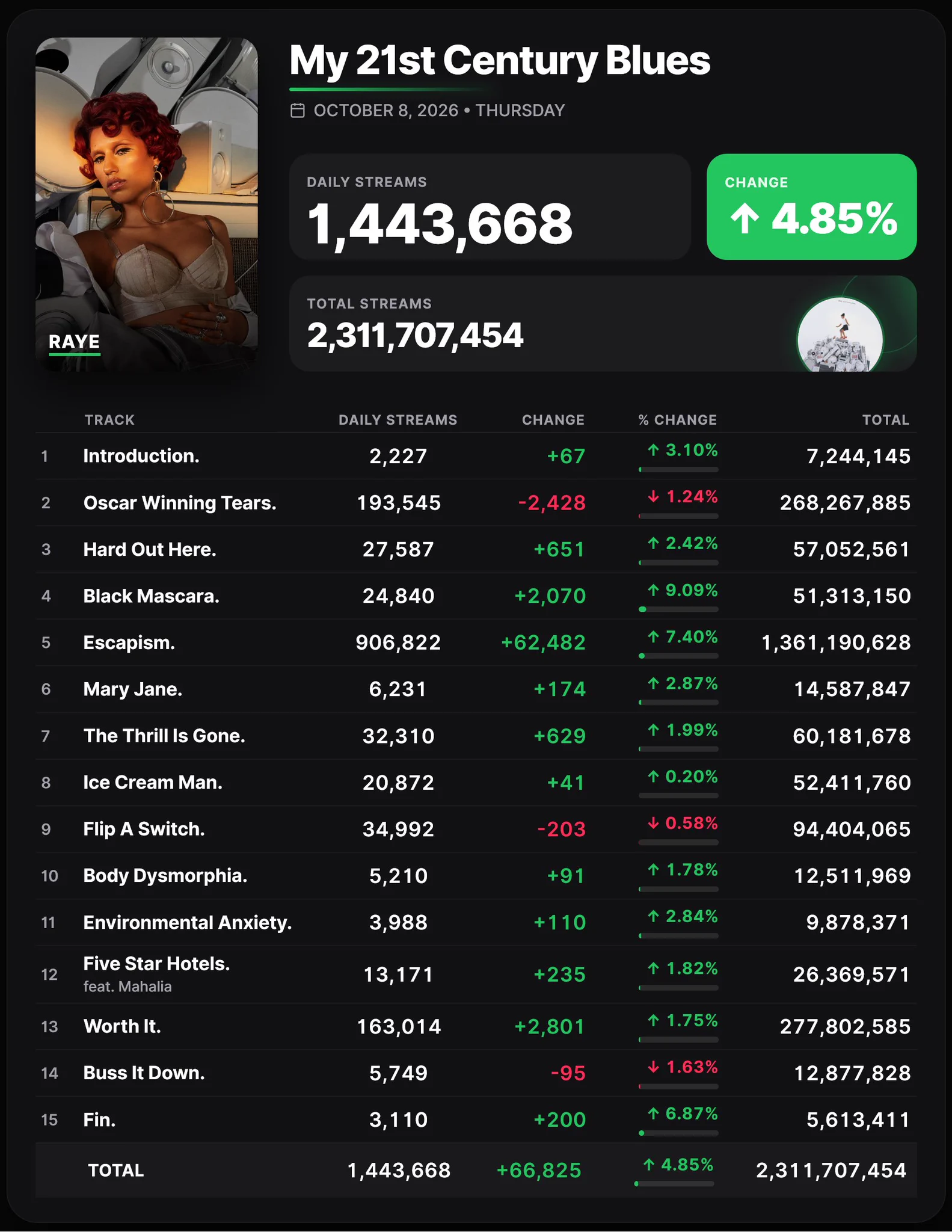Click the calendar icon beside October 8, 2026
Image resolution: width=952 pixels, height=1232 pixels.
tap(298, 111)
